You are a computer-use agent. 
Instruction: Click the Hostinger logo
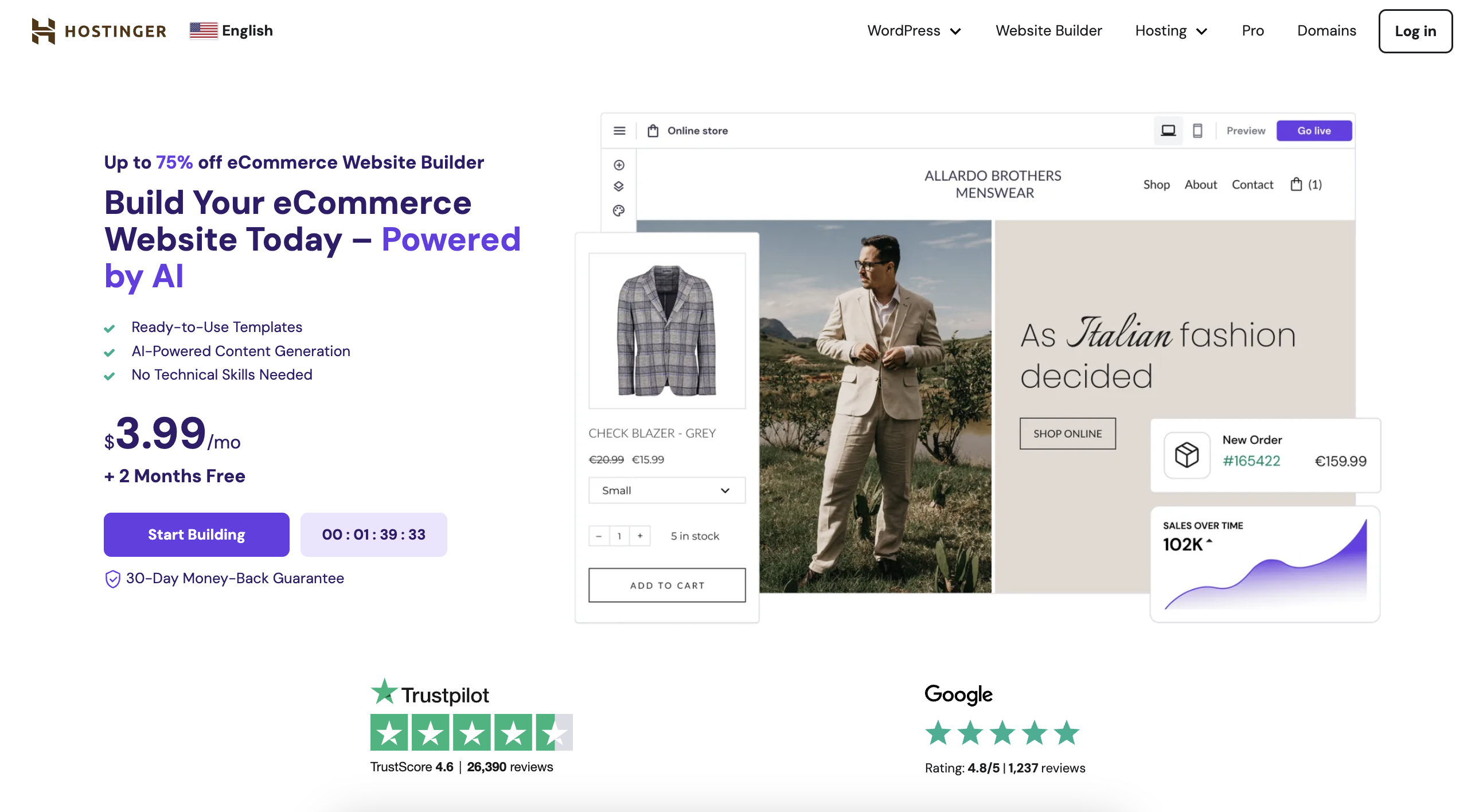[99, 30]
